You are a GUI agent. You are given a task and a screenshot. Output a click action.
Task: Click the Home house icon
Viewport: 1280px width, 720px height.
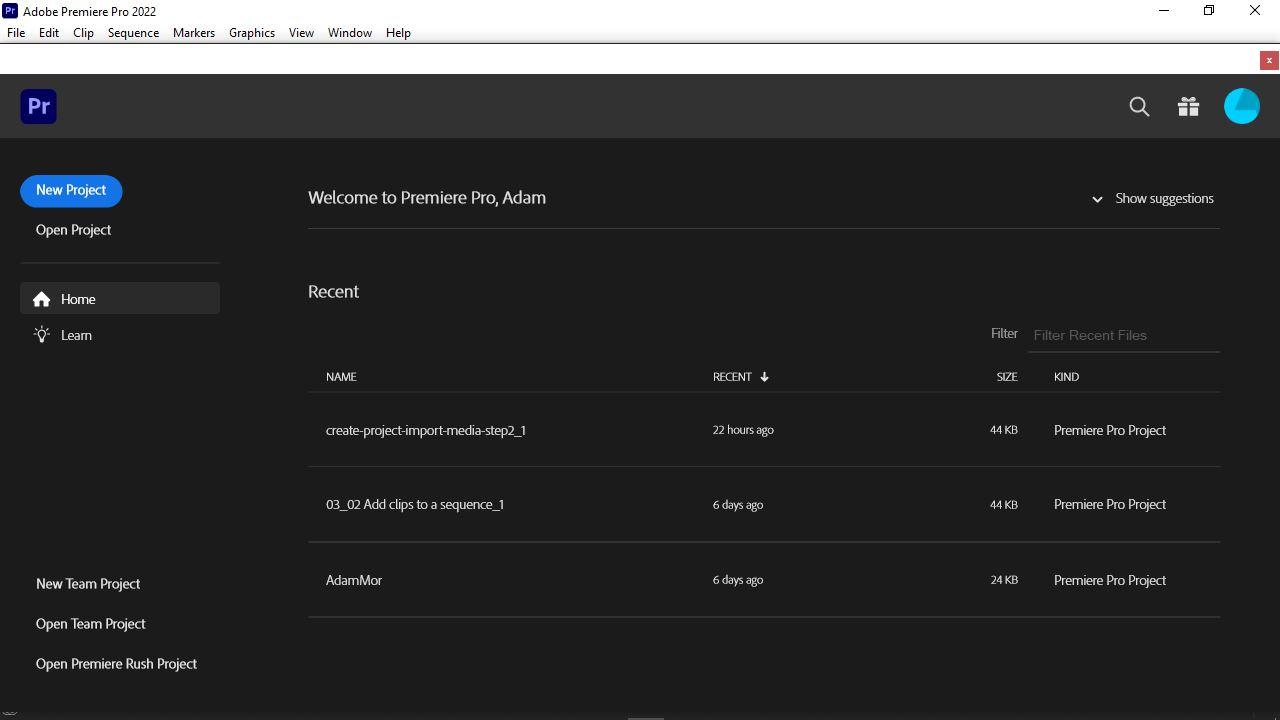[41, 299]
